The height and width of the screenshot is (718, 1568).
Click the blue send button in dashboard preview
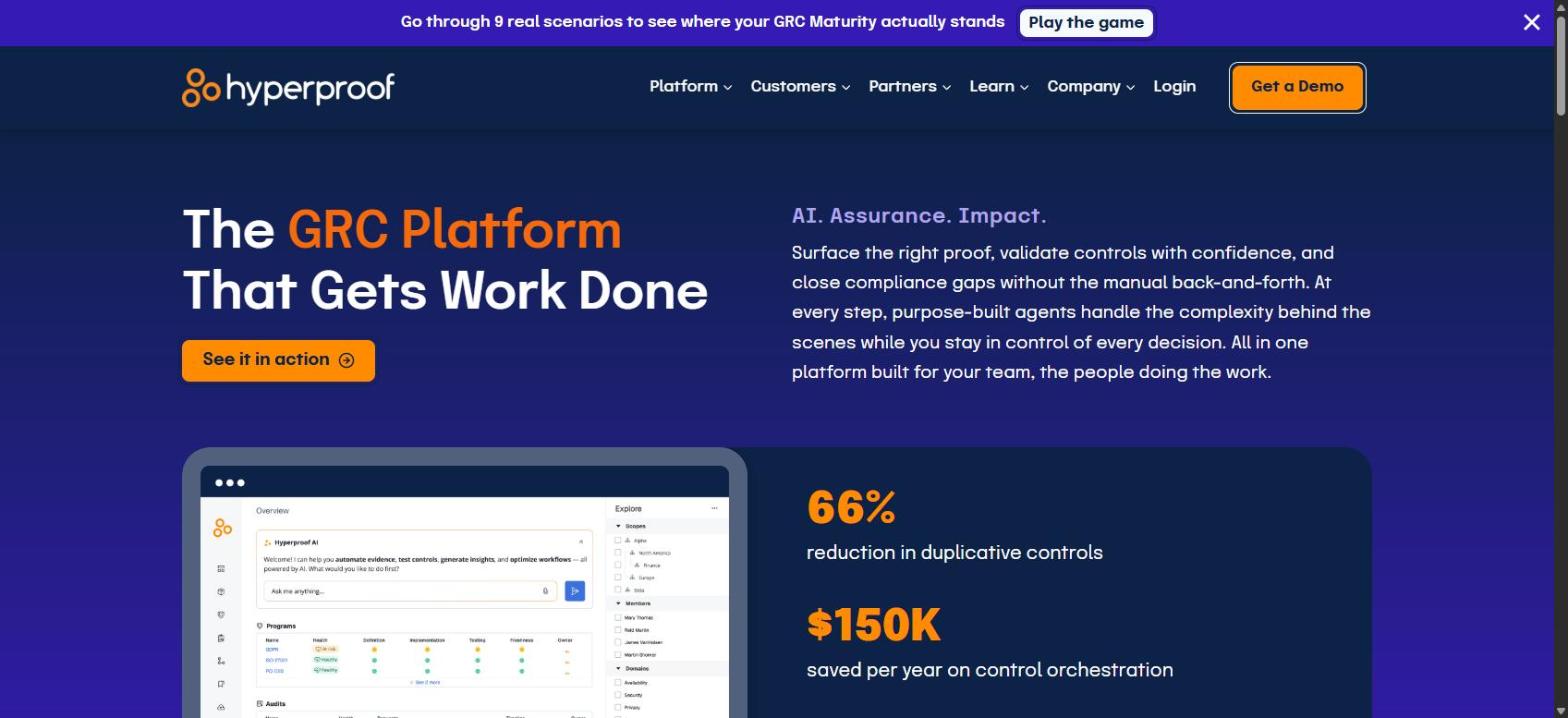pos(575,591)
